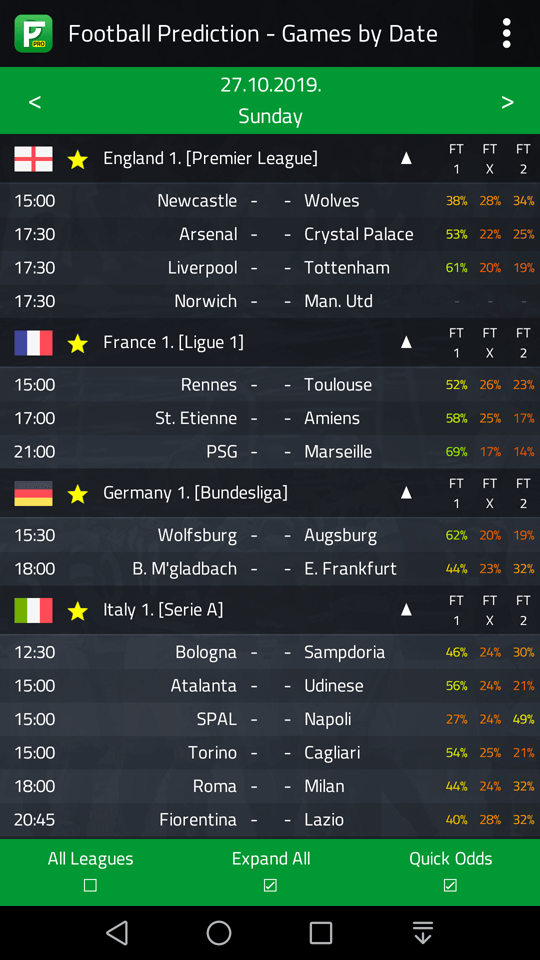Tap the Android back navigation icon

[x=117, y=933]
